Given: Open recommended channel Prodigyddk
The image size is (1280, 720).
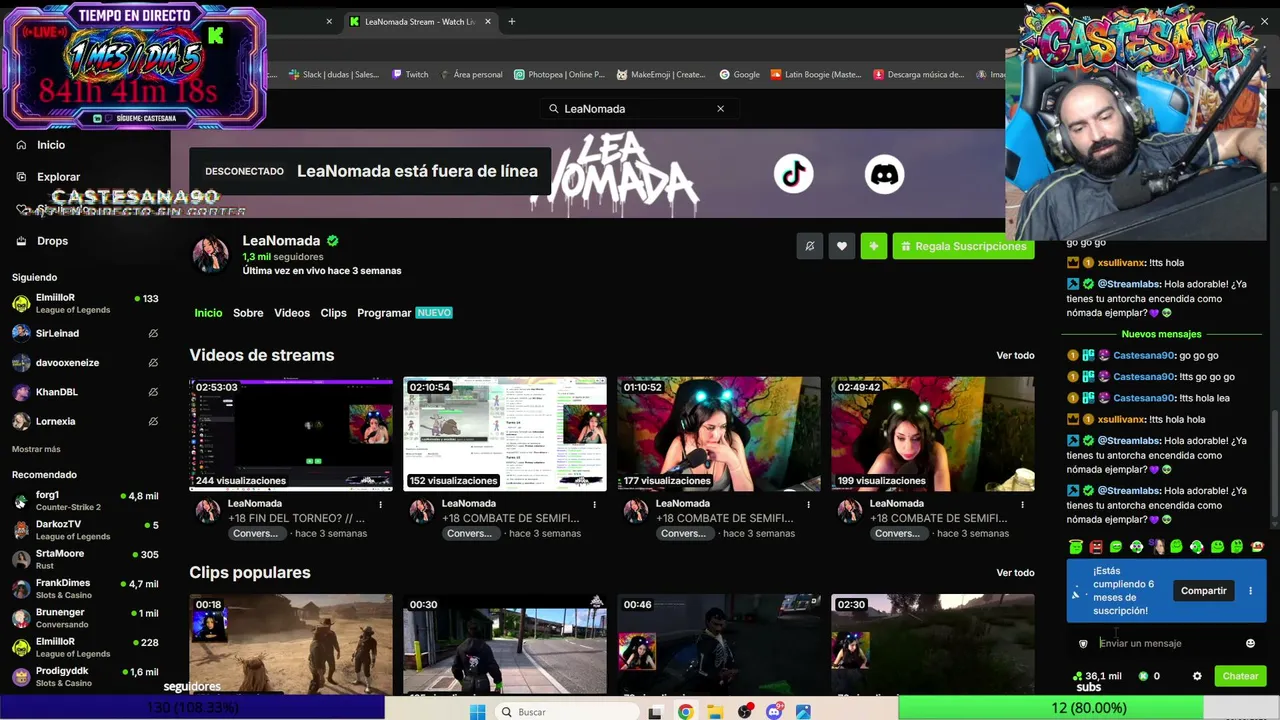Looking at the screenshot, I should pyautogui.click(x=85, y=677).
